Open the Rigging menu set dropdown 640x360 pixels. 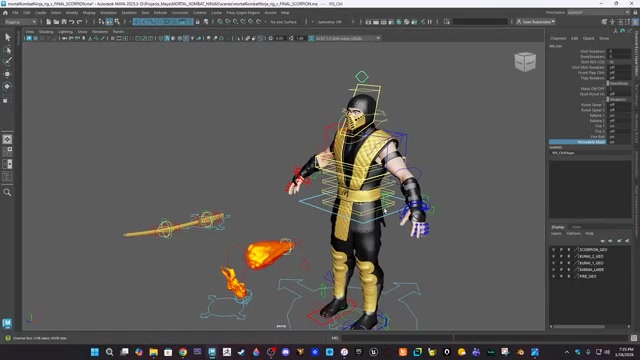pos(20,22)
